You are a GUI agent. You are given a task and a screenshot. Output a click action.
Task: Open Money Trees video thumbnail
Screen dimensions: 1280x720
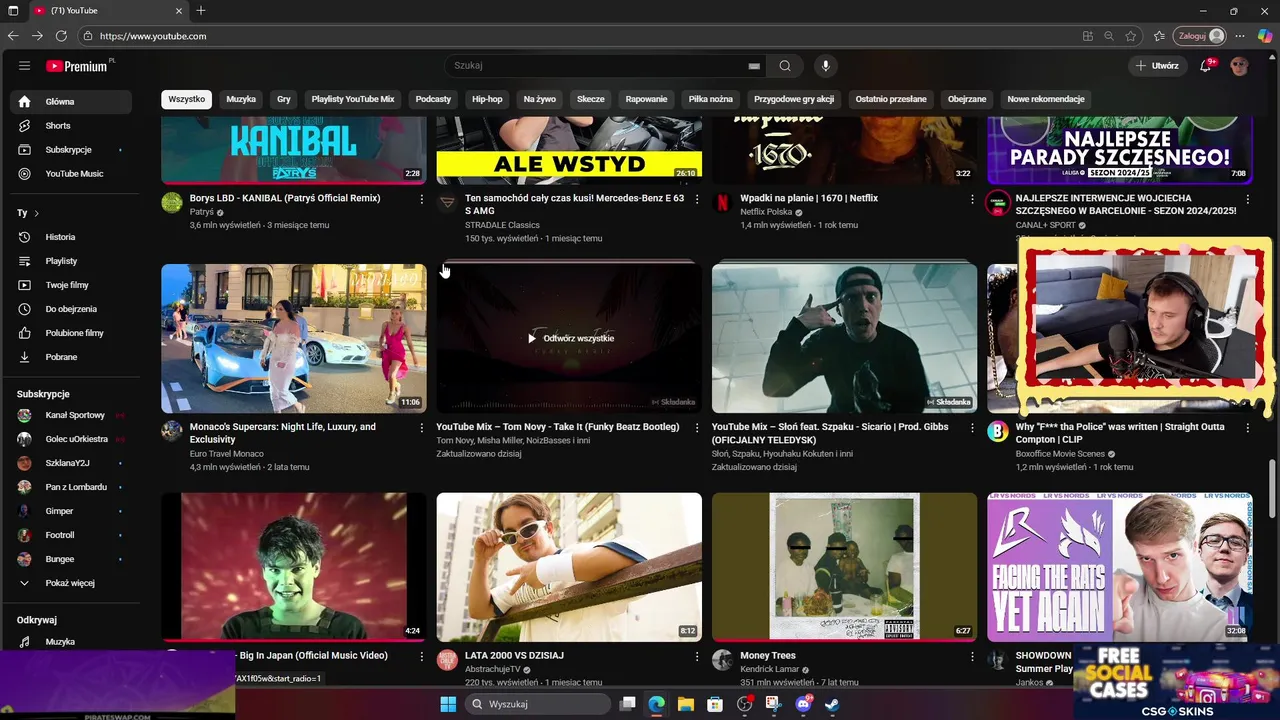coord(844,567)
